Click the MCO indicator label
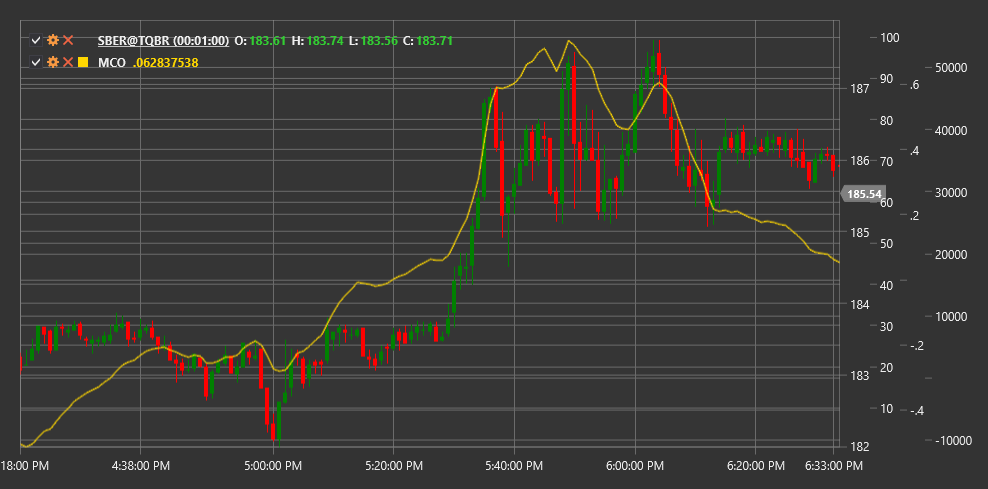Screen dimensions: 988x489 112,62
